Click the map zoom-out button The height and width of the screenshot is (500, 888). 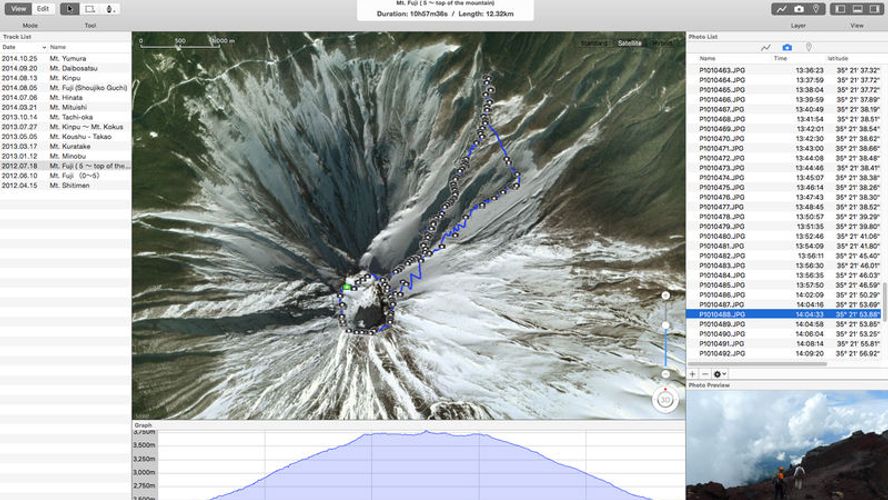pos(665,374)
